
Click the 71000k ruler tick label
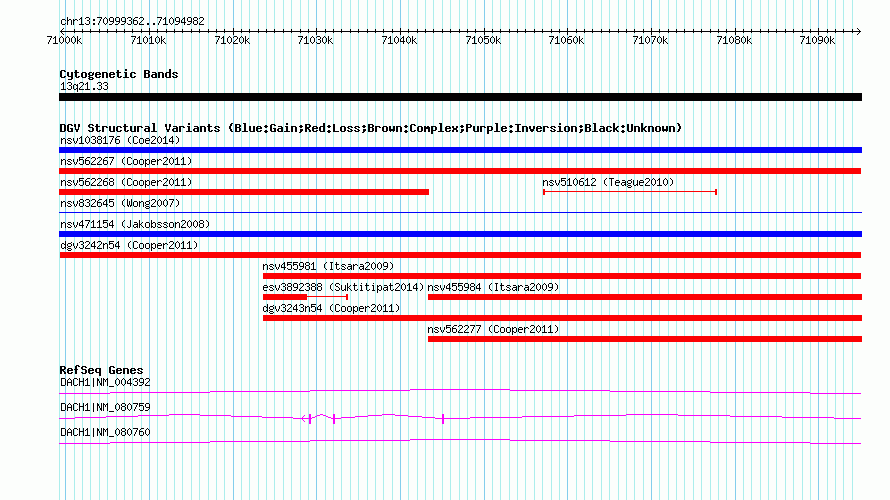point(64,40)
